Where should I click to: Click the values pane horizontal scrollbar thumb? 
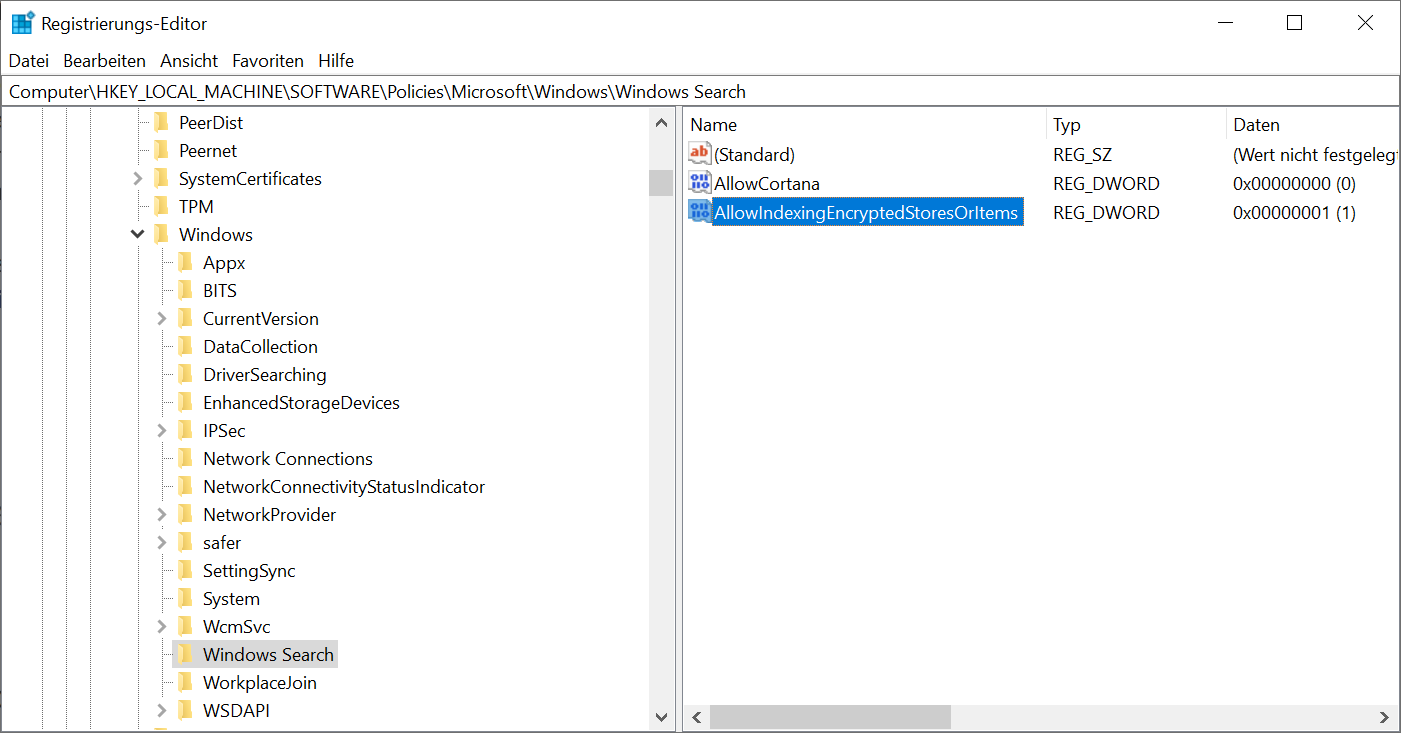(830, 717)
